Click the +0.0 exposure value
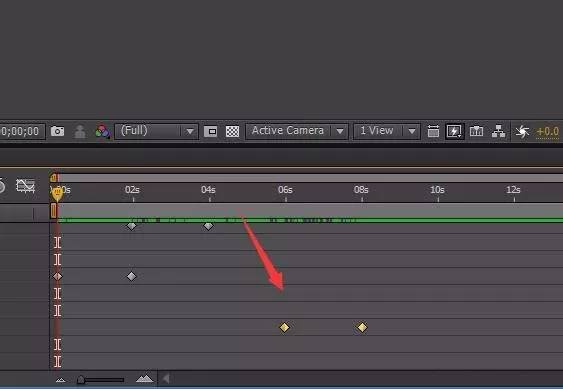 tap(548, 132)
